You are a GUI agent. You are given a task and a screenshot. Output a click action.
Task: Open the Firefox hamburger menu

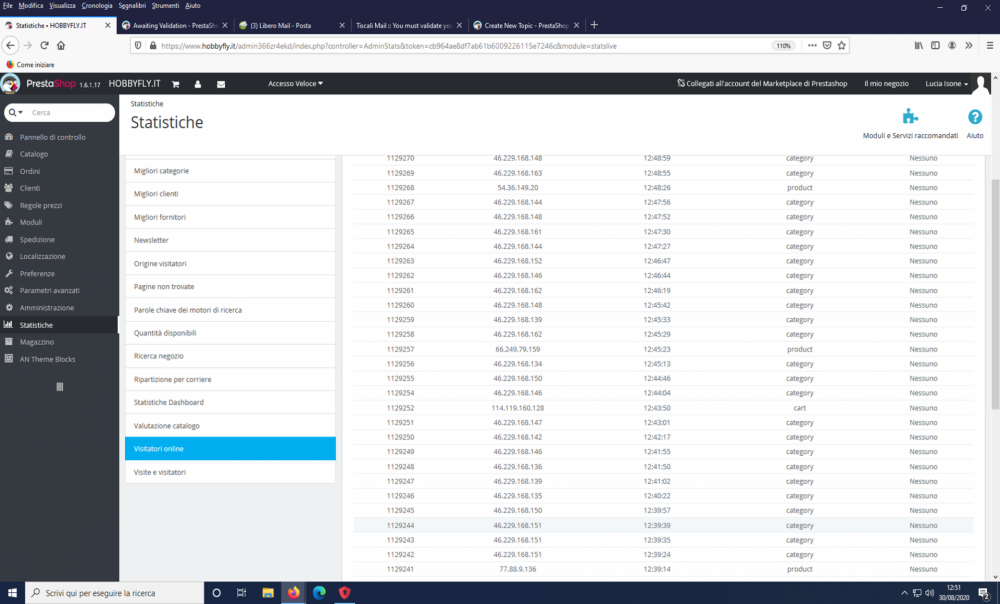click(x=990, y=45)
